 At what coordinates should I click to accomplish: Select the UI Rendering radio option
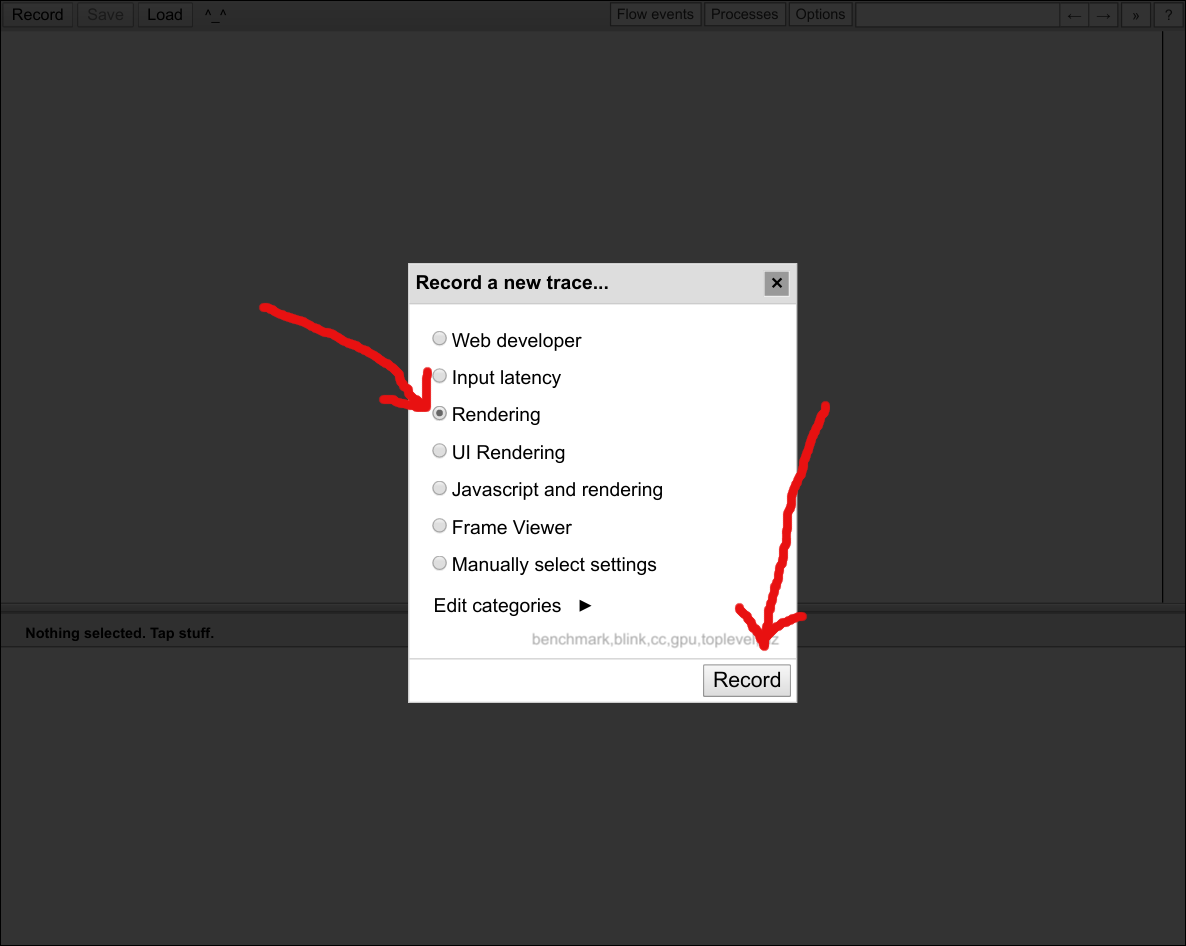click(x=439, y=451)
